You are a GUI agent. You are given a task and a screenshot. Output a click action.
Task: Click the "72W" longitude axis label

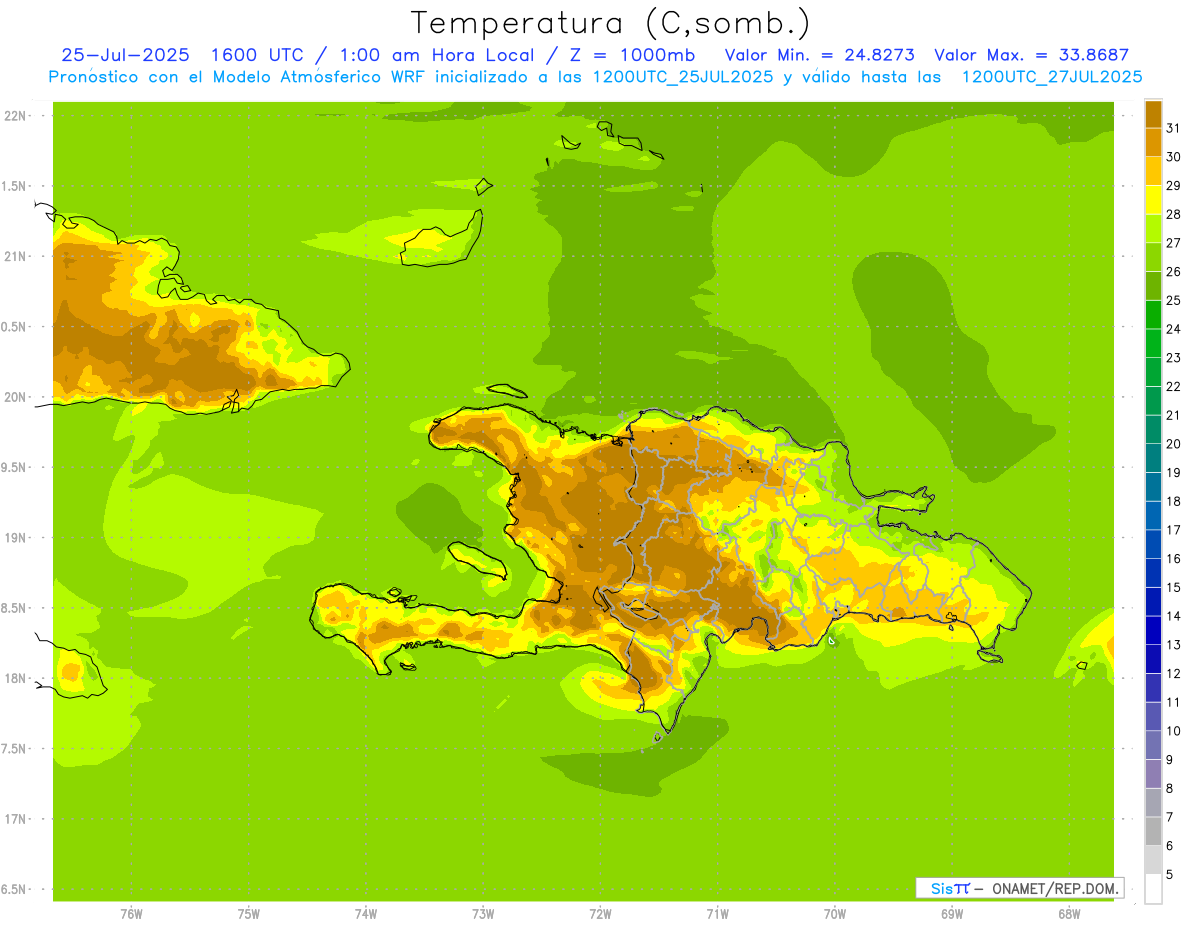[600, 914]
